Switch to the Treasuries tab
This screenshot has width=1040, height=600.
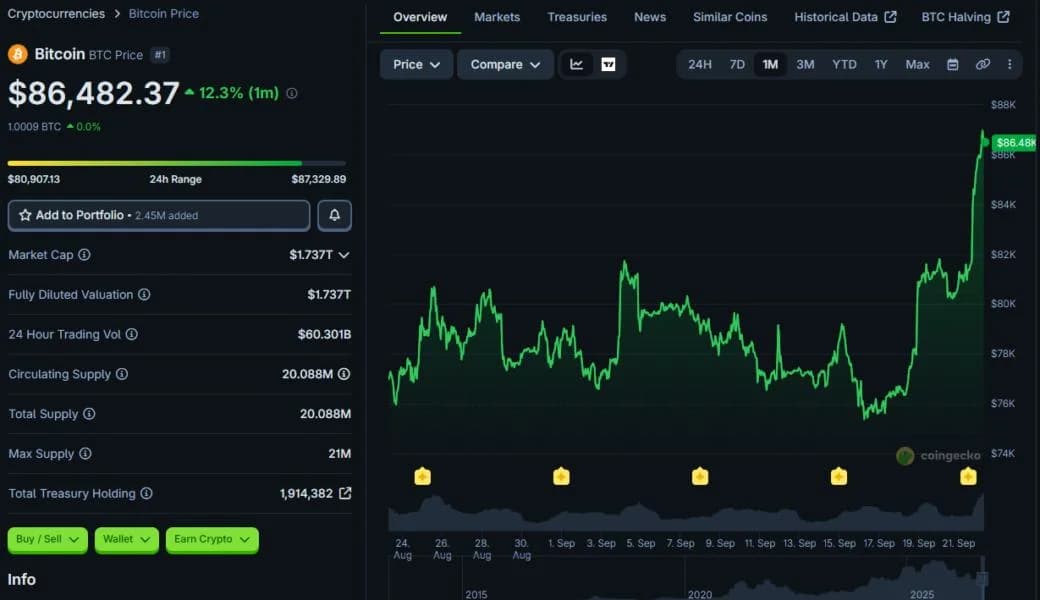click(x=577, y=17)
